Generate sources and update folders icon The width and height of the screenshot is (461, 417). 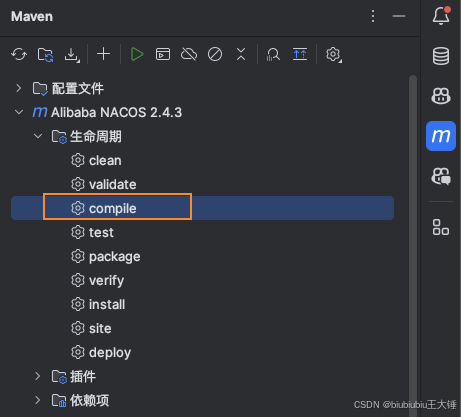(x=45, y=54)
